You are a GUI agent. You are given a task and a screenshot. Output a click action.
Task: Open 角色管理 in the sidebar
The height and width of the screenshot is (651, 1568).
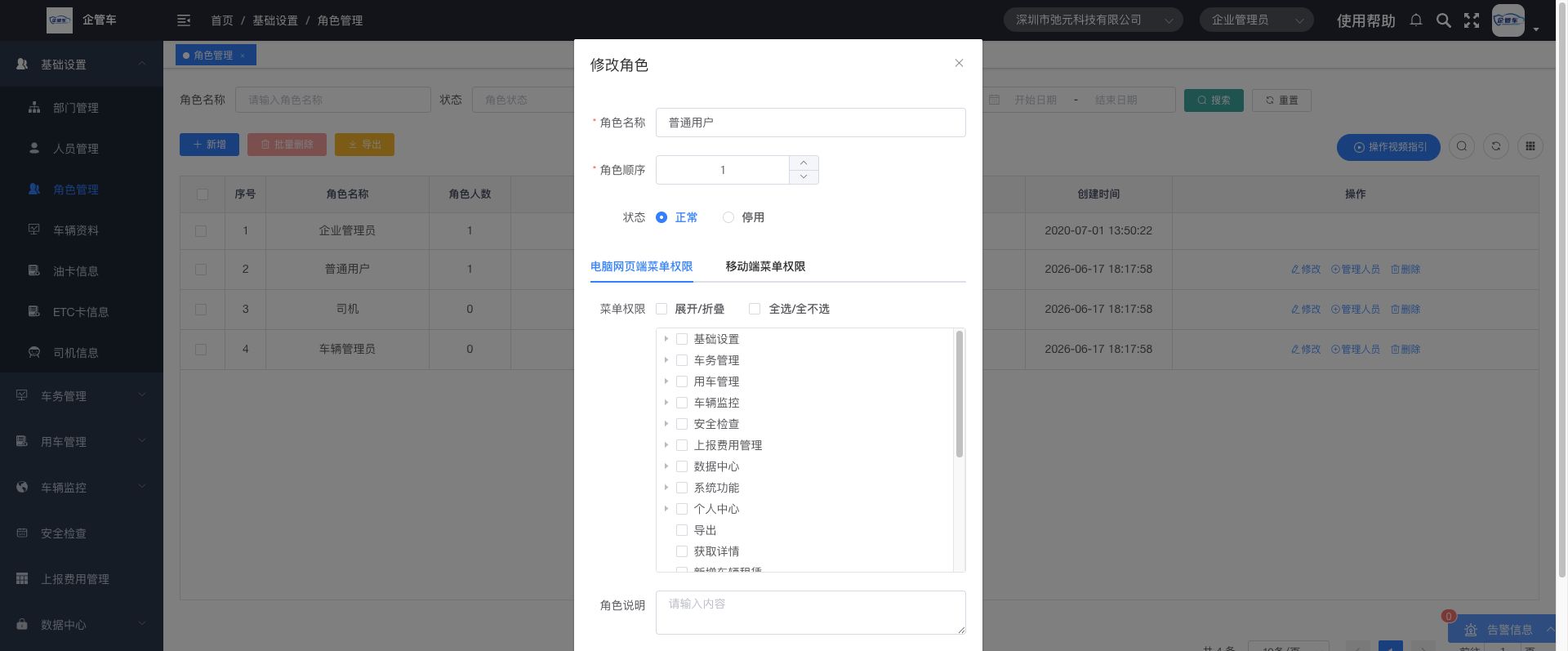[82, 189]
